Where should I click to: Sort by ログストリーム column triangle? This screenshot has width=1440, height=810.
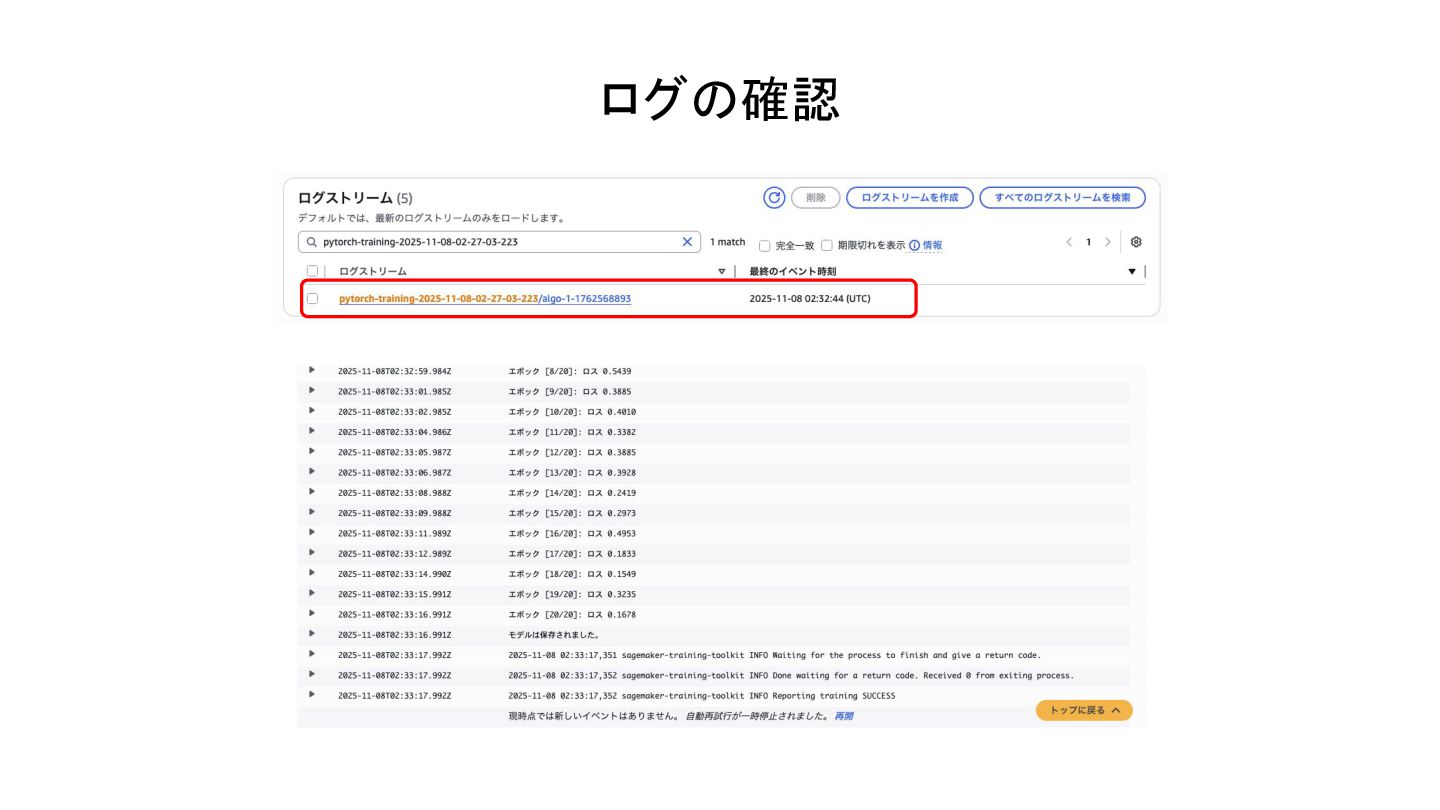[x=722, y=272]
